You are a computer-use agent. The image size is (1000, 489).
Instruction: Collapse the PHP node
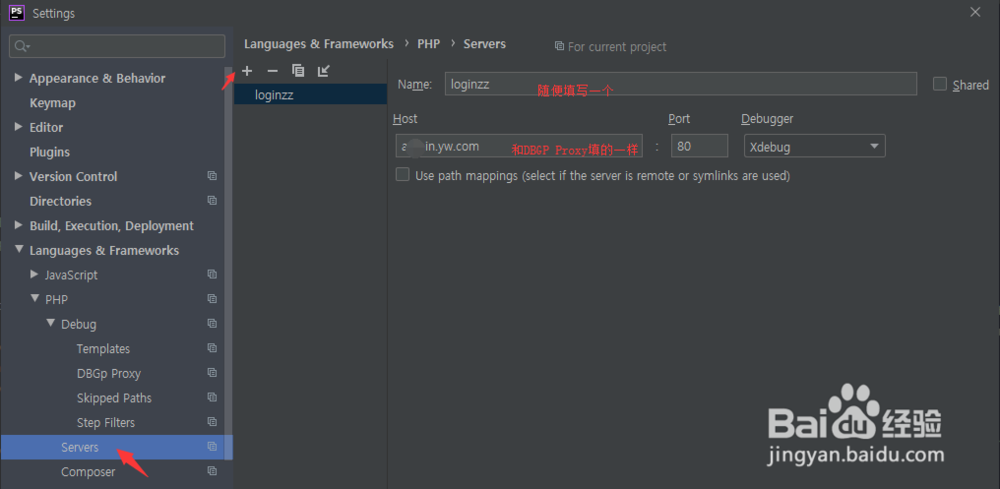tap(34, 298)
